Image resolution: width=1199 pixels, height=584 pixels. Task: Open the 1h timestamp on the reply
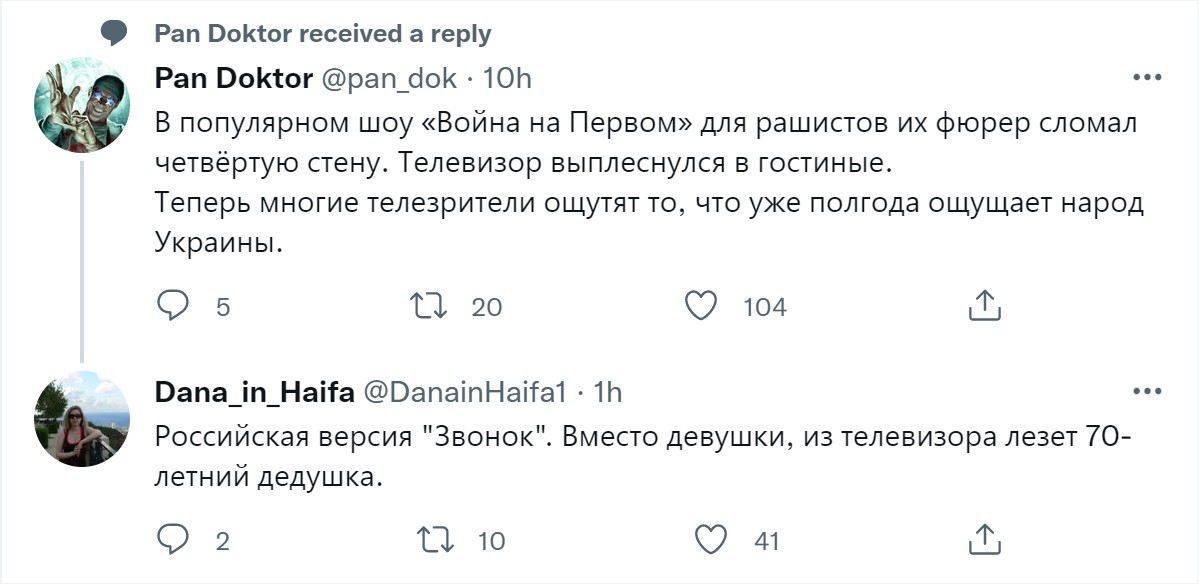pos(608,392)
